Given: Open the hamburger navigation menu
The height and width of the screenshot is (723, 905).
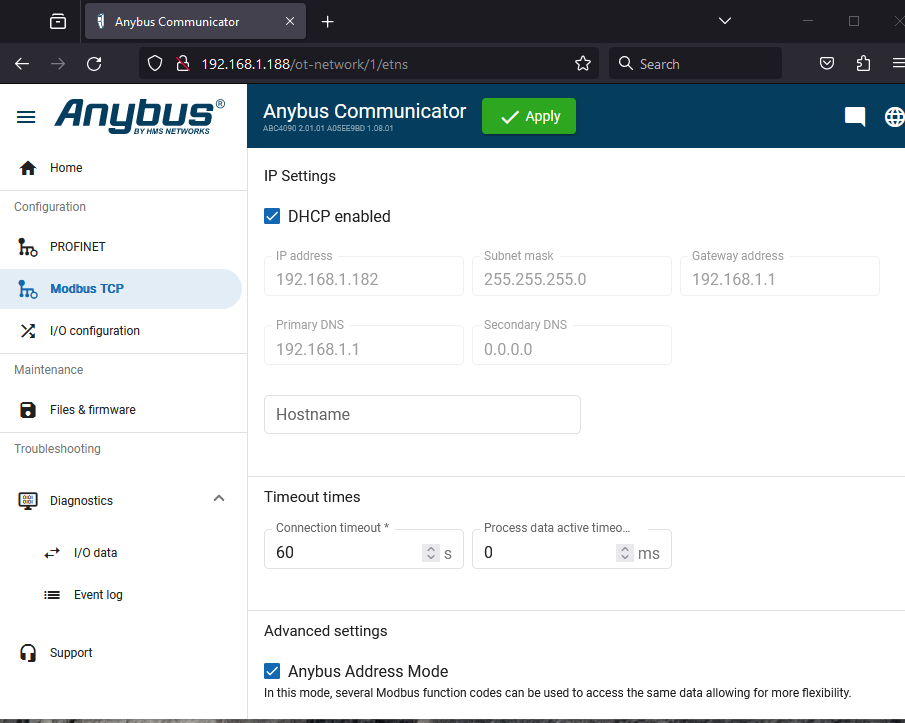Looking at the screenshot, I should pyautogui.click(x=26, y=117).
